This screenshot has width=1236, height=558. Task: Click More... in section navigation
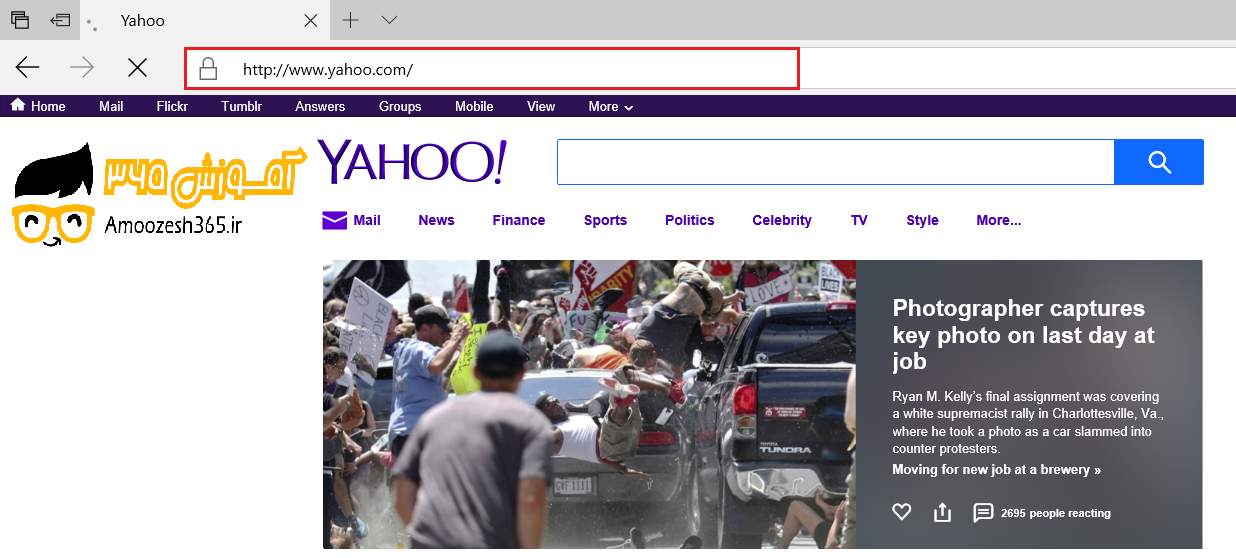click(x=999, y=220)
